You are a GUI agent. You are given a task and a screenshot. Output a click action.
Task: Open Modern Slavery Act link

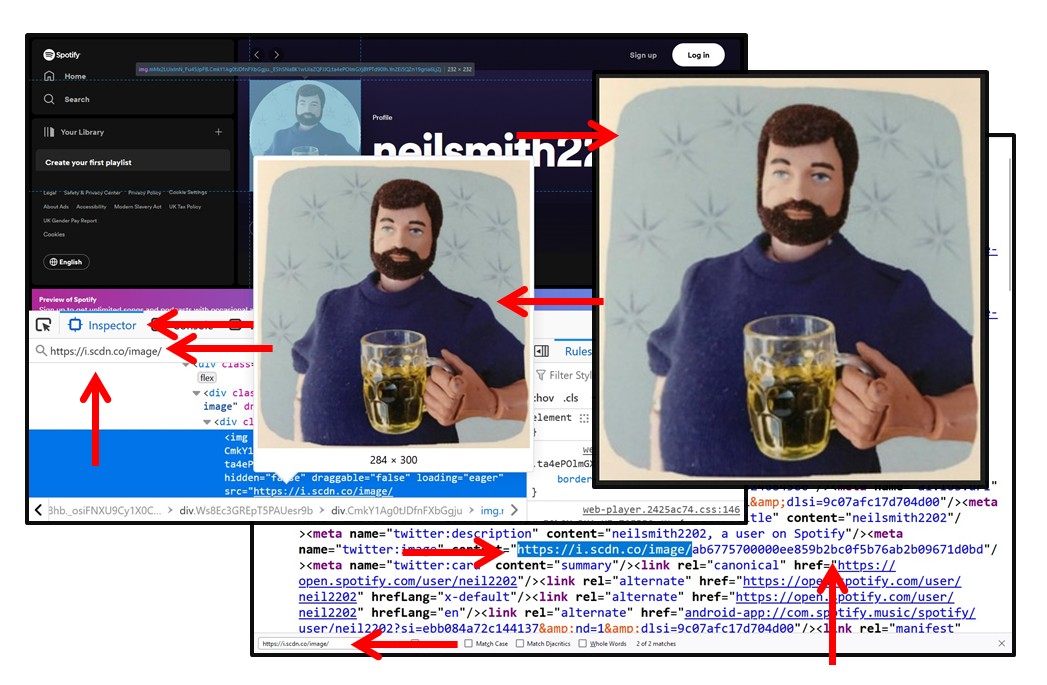pos(138,206)
